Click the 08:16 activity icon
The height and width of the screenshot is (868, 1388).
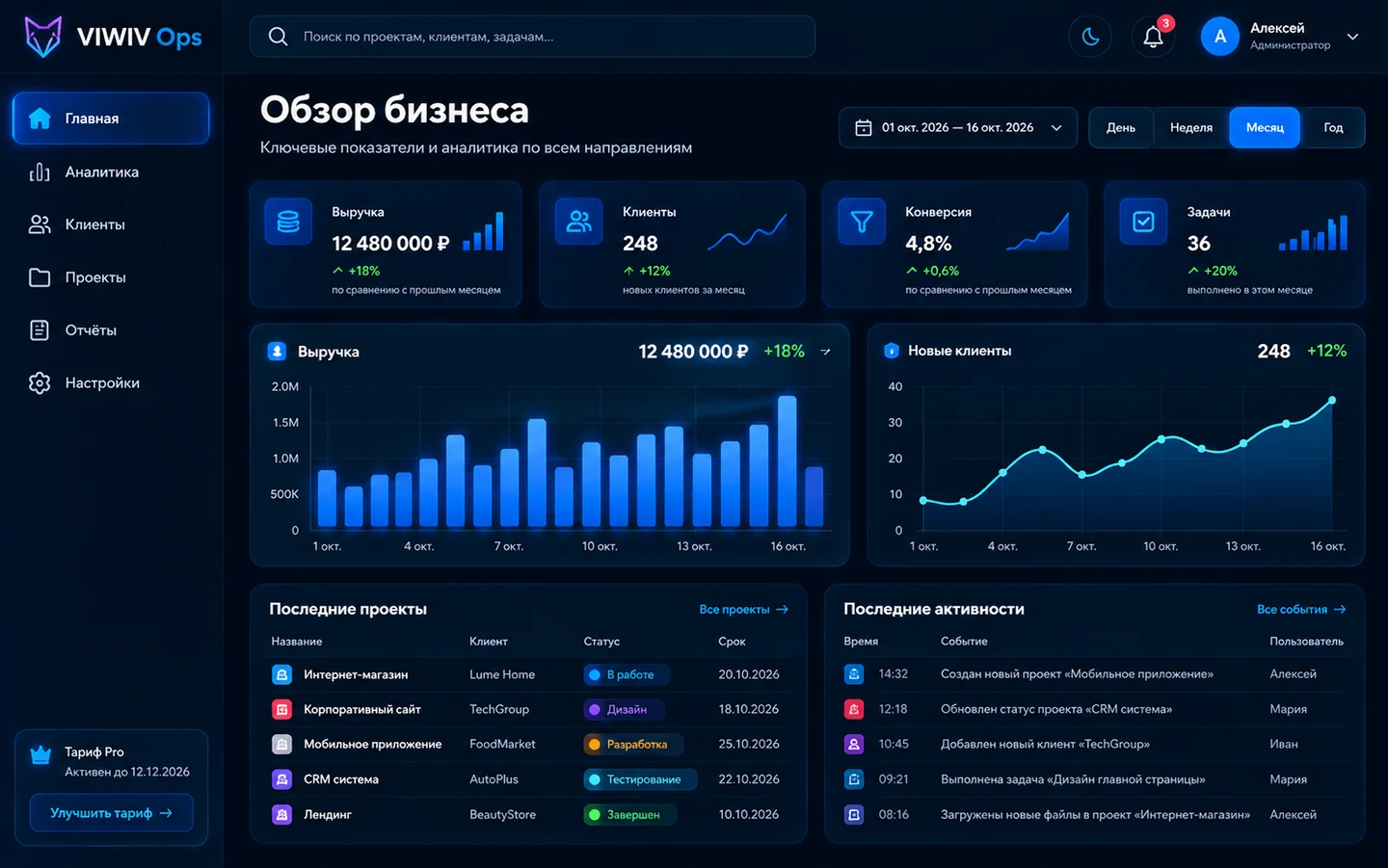854,814
